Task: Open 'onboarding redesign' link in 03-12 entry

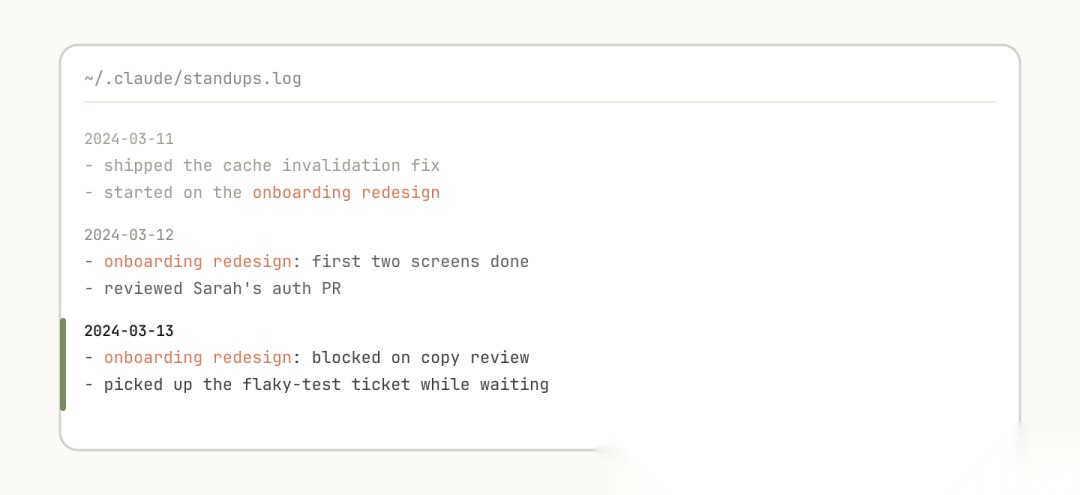Action: pos(198,262)
